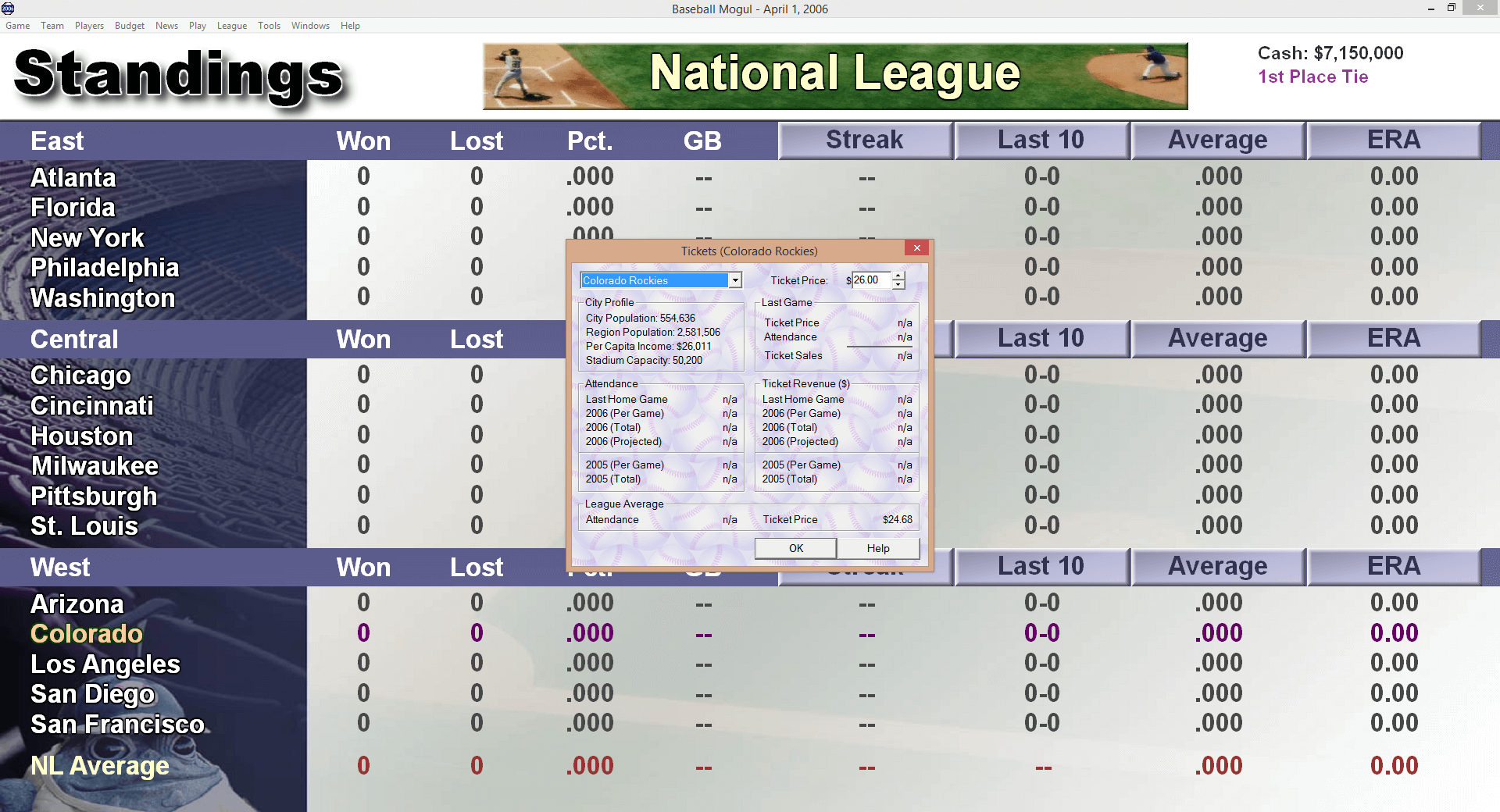The width and height of the screenshot is (1500, 812).
Task: Click the Central division ERA header
Action: 1395,339
